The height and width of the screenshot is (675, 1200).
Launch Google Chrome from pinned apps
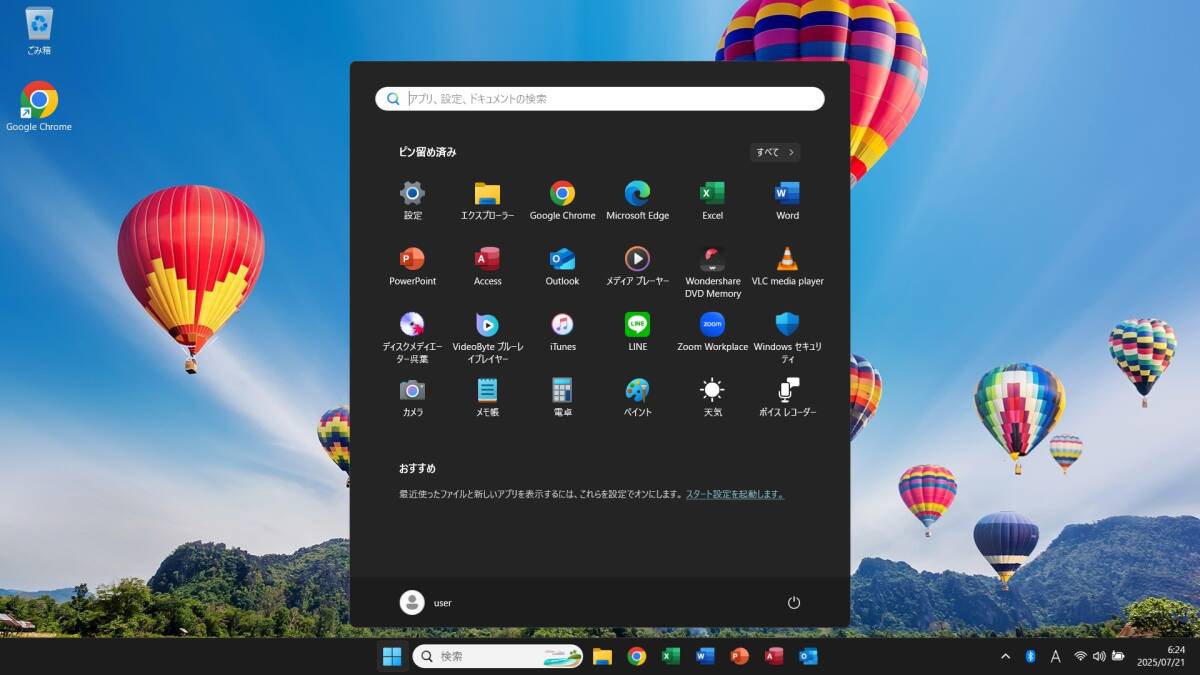(x=562, y=200)
